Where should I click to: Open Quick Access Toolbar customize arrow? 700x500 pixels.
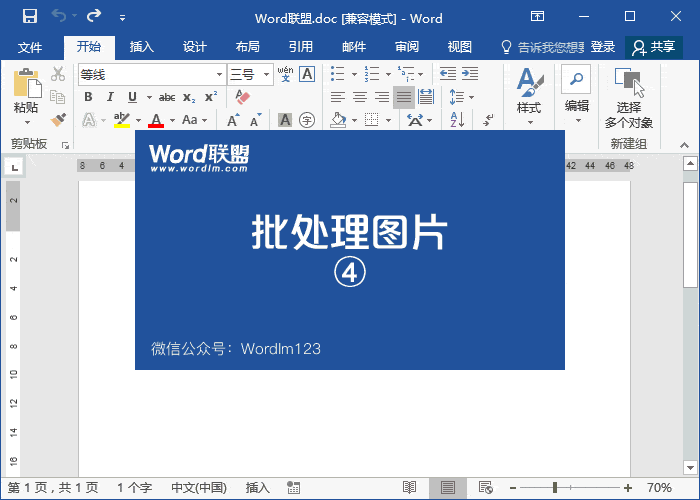pos(122,18)
